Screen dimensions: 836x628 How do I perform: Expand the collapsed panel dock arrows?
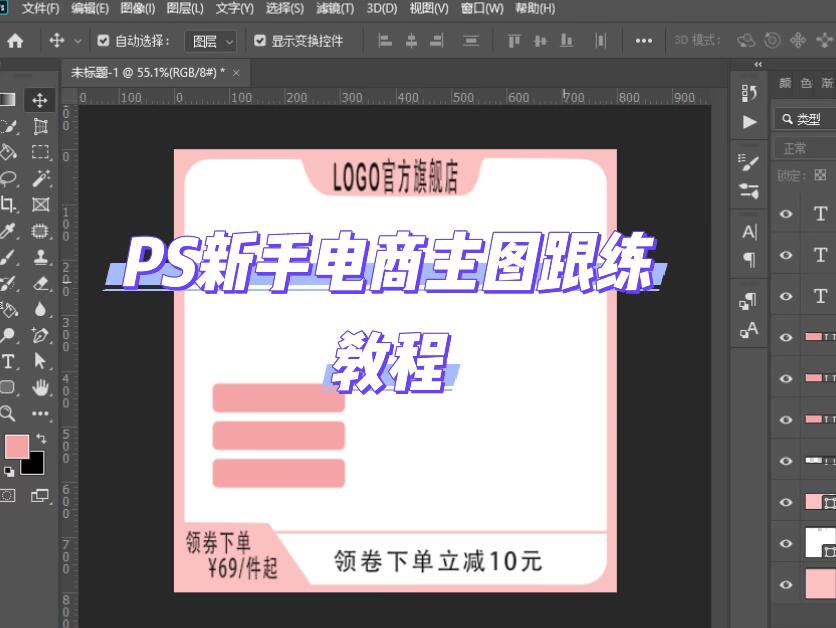pos(758,65)
